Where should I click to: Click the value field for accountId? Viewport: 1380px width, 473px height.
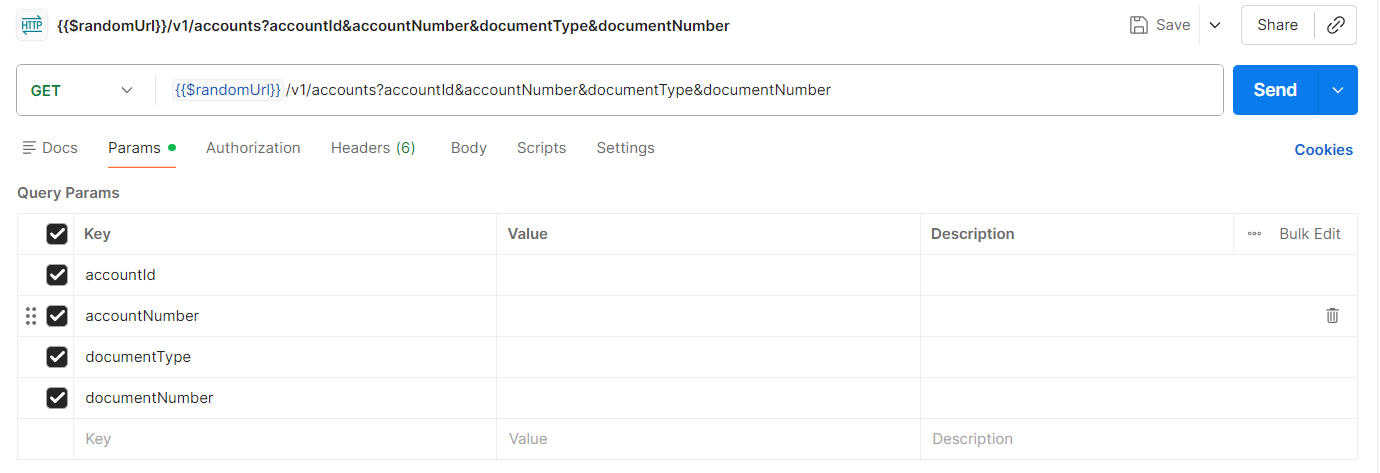click(x=708, y=275)
